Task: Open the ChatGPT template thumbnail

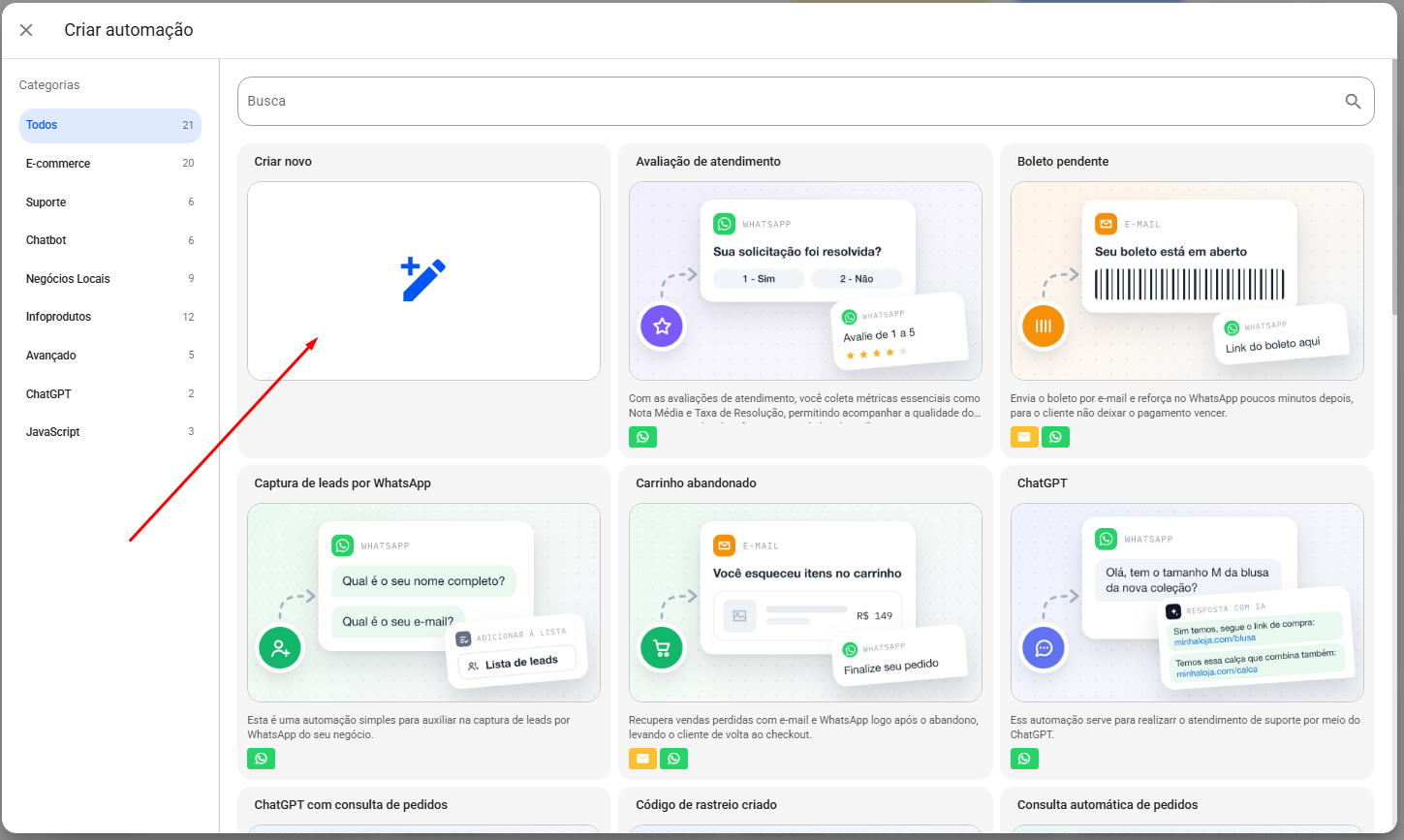Action: (x=1187, y=603)
